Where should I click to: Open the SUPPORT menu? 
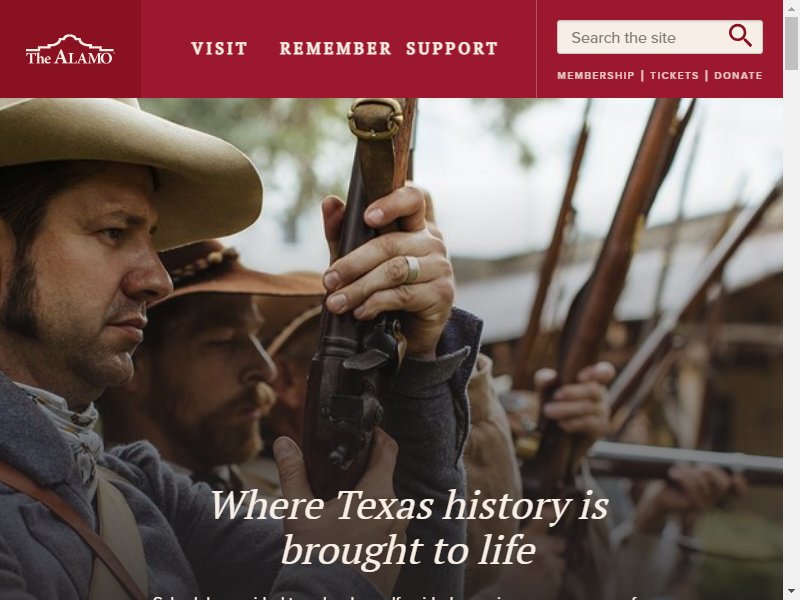[x=452, y=48]
